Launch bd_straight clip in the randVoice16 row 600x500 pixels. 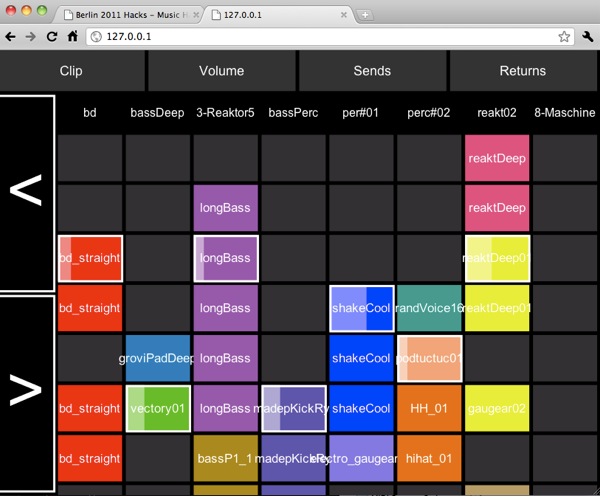coord(90,308)
